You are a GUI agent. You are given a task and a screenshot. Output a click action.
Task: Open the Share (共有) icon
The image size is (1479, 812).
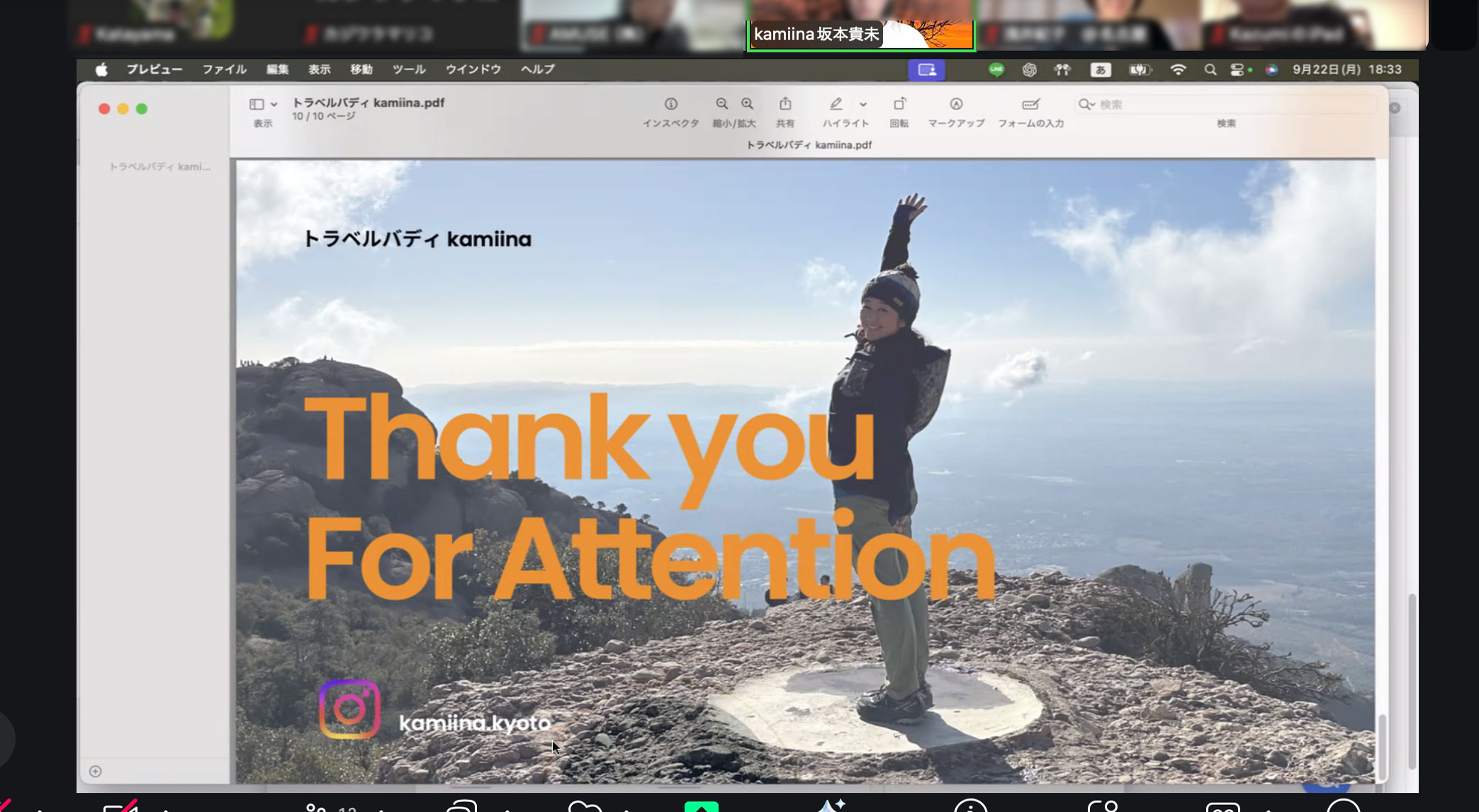point(785,104)
